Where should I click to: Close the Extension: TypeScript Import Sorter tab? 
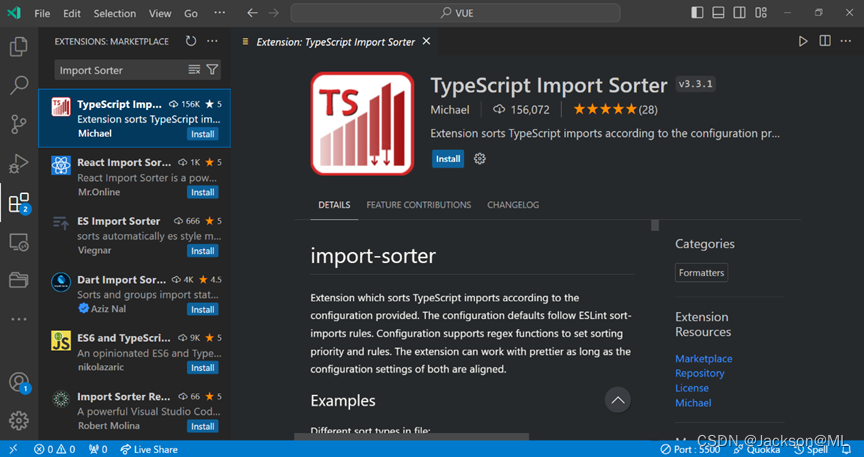coord(426,41)
